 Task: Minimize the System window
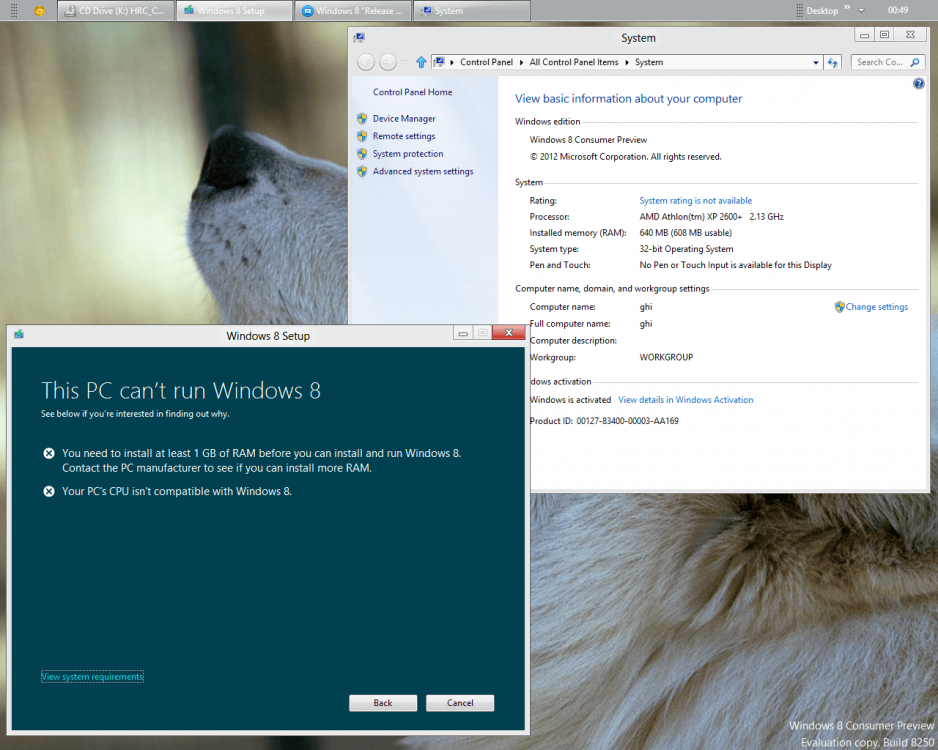point(864,35)
